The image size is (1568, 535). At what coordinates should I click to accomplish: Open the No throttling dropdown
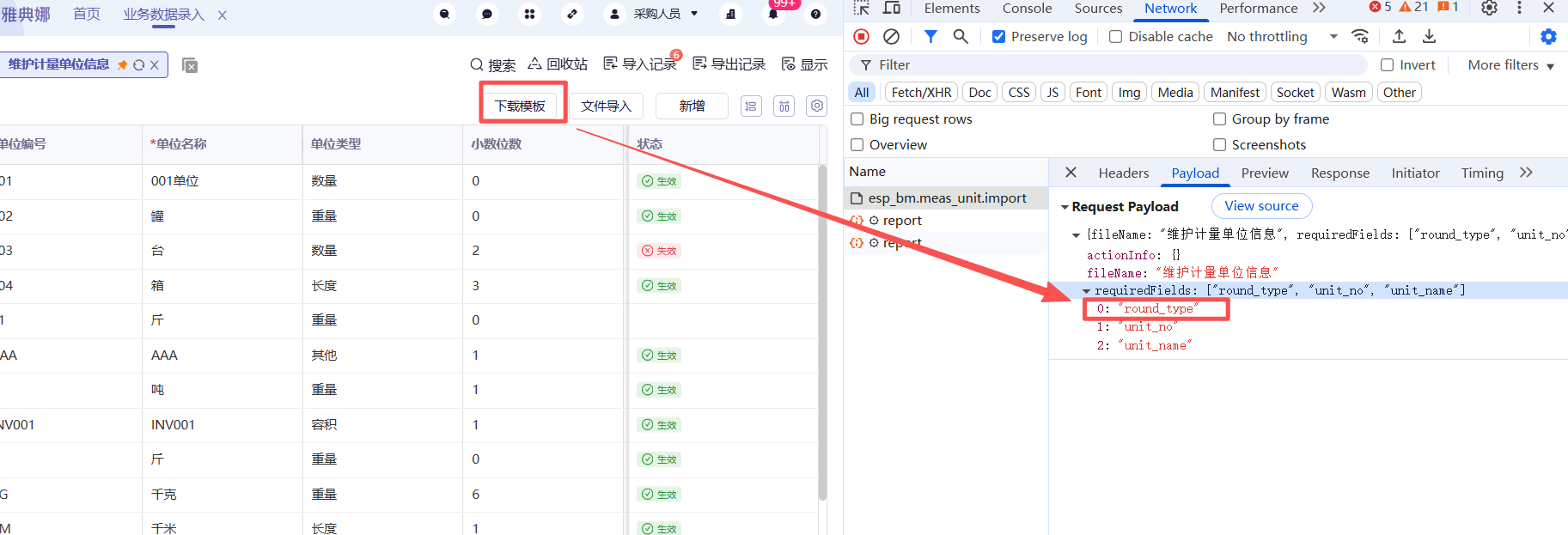click(x=1281, y=36)
